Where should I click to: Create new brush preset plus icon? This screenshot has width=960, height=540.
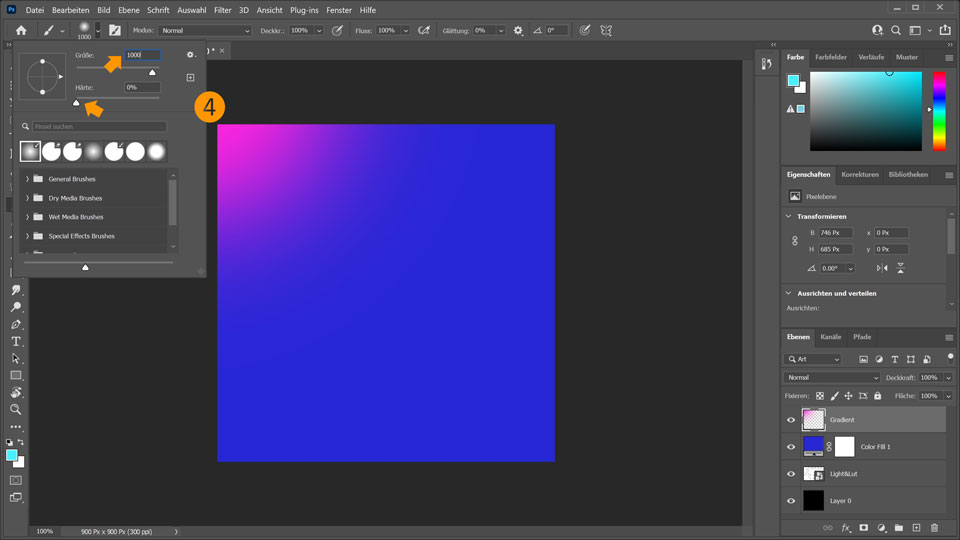point(190,78)
